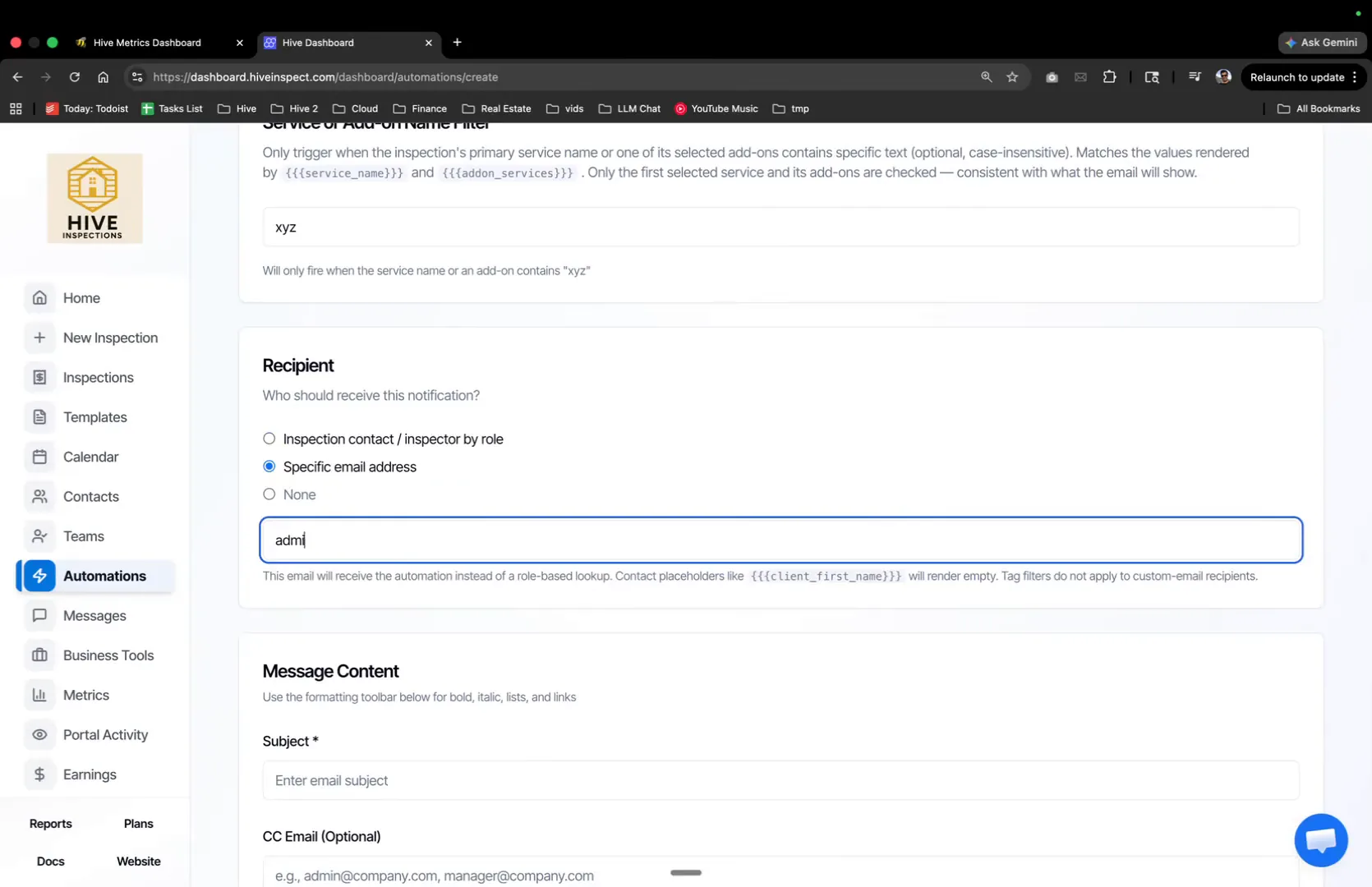Image resolution: width=1372 pixels, height=887 pixels.
Task: Select Inspection contact / inspector by role
Action: 269,439
